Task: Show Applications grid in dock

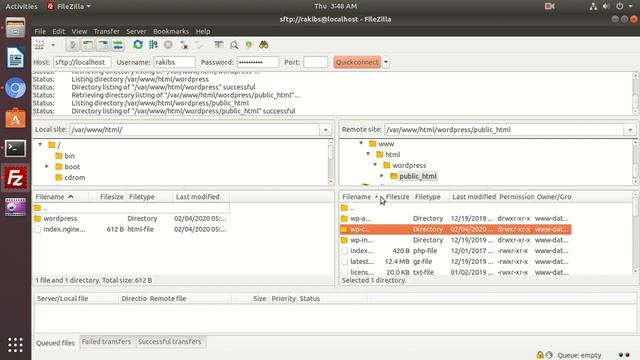Action: pos(16,345)
